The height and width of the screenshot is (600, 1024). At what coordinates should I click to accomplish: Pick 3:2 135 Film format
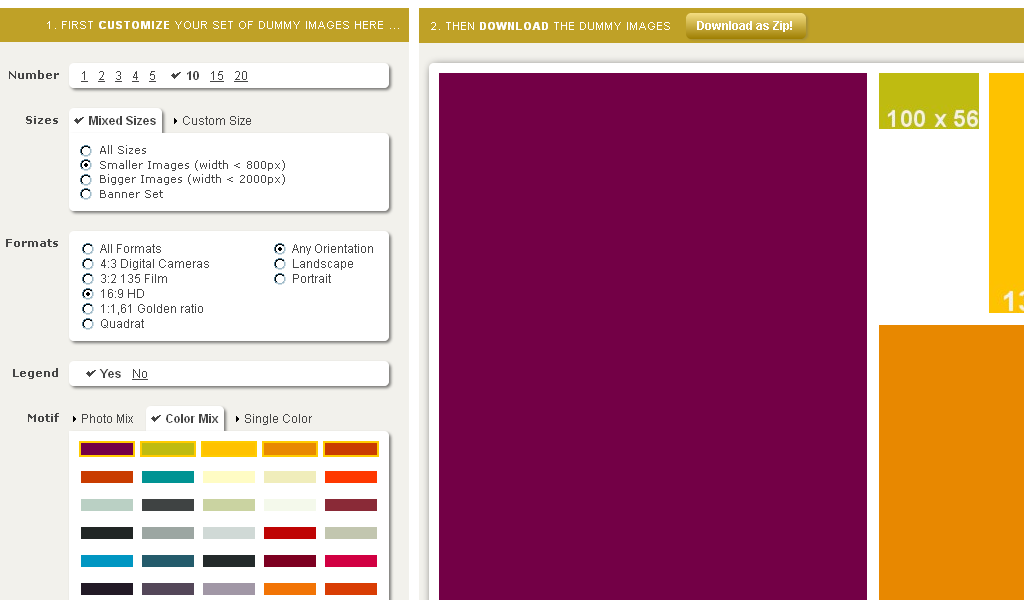[88, 279]
